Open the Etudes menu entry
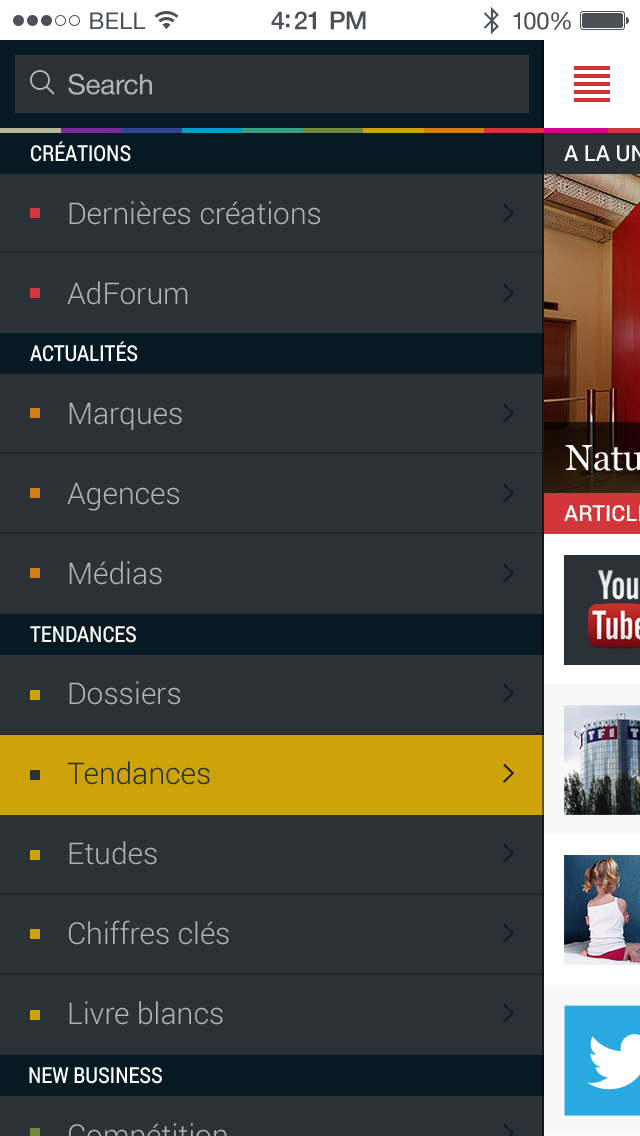 (271, 854)
